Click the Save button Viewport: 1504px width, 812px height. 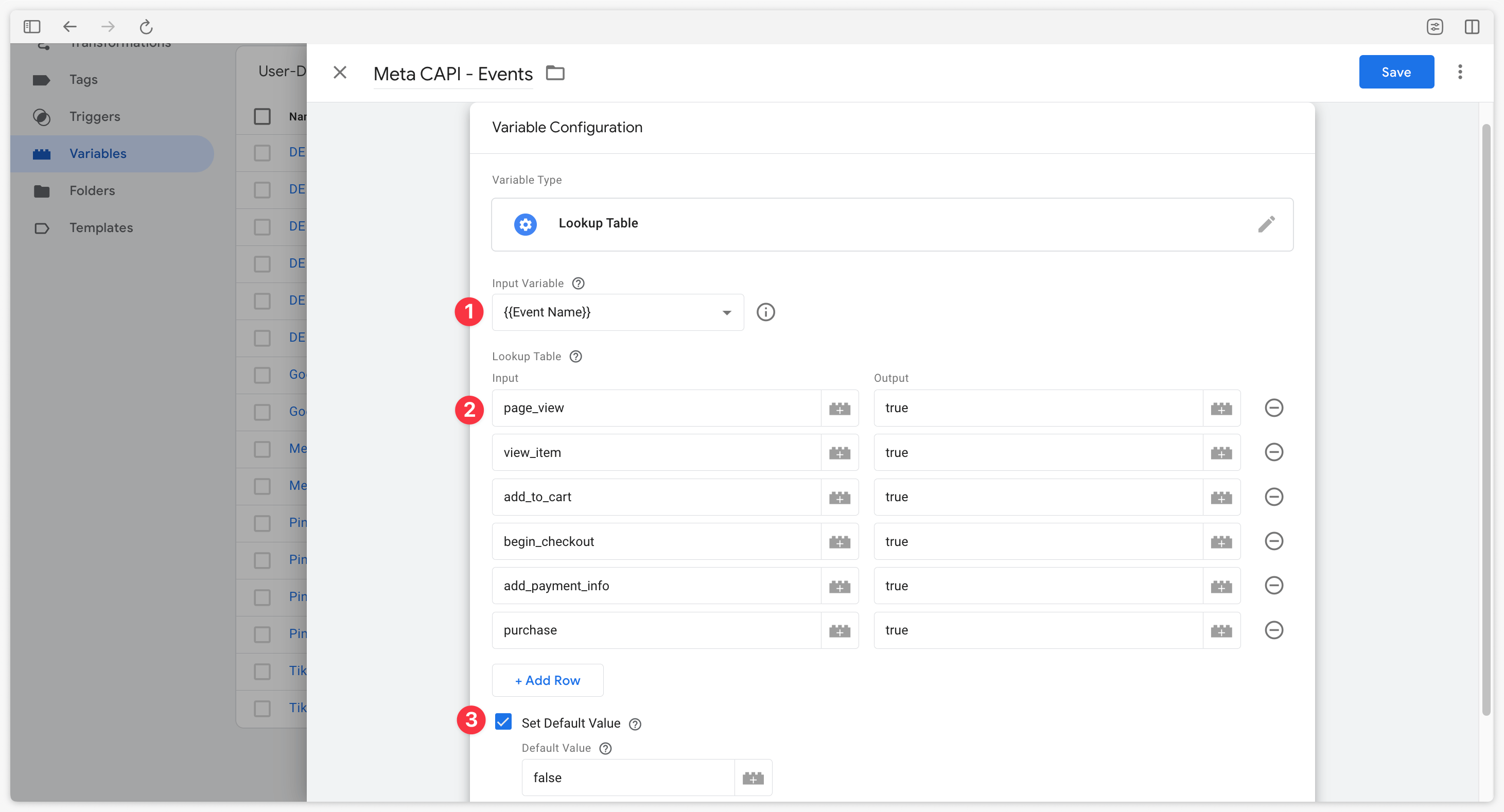(x=1395, y=71)
